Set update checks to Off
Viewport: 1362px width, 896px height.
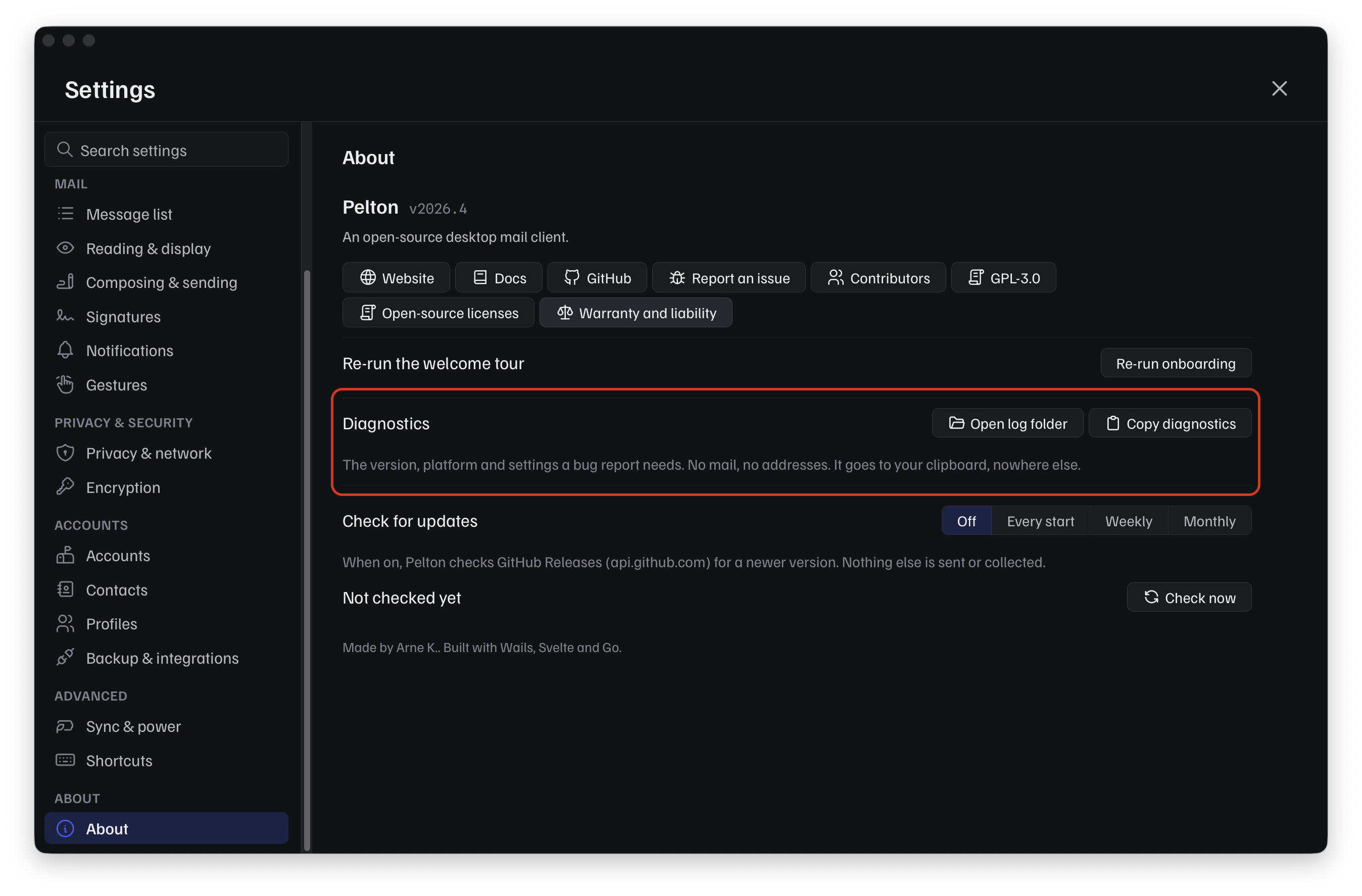coord(966,521)
